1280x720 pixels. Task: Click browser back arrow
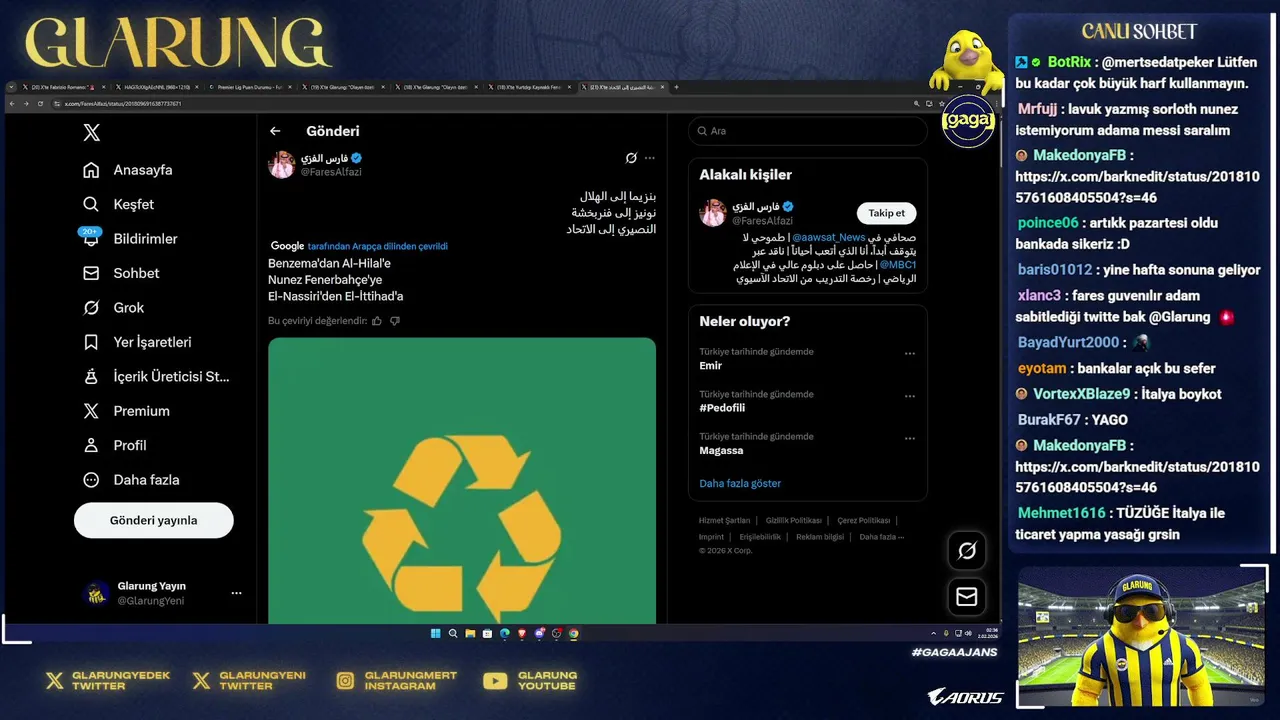12,103
